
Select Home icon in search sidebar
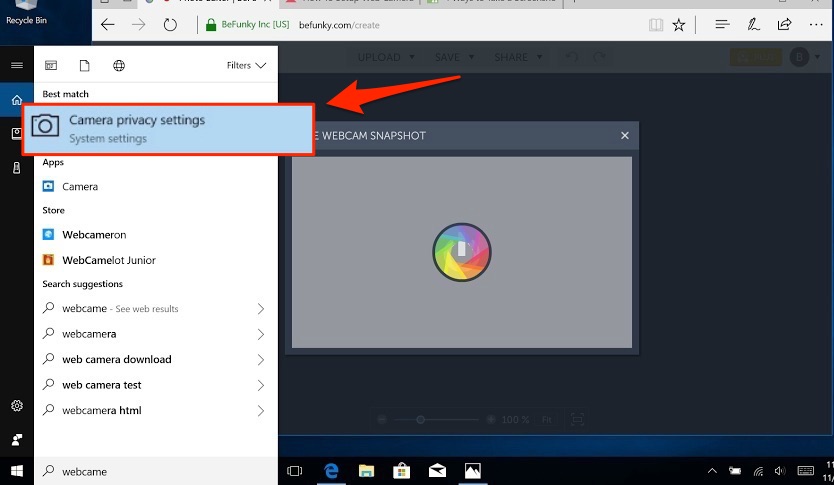[x=17, y=99]
